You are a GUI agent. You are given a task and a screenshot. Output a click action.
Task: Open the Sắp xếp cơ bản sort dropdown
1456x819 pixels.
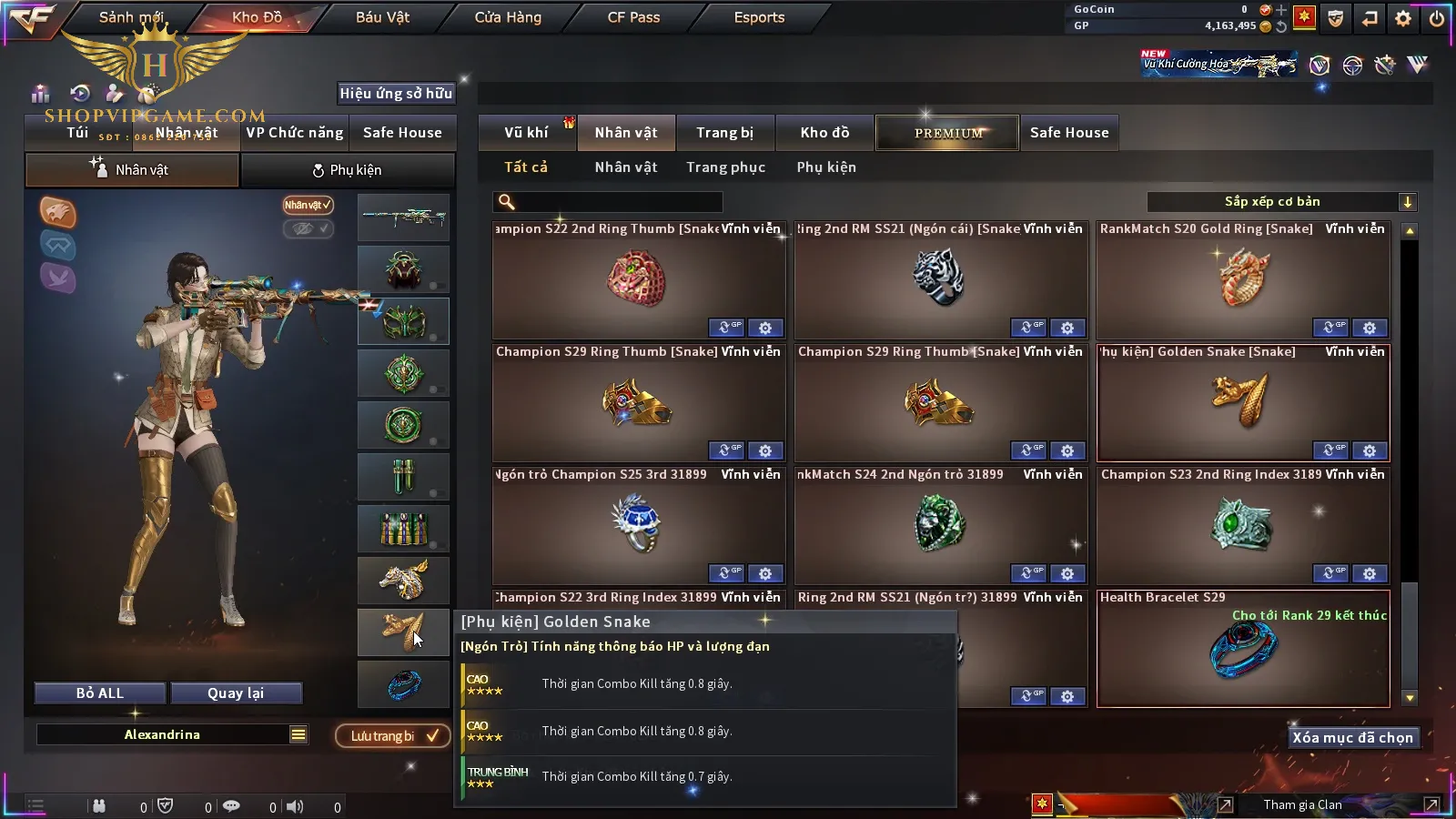pos(1281,202)
